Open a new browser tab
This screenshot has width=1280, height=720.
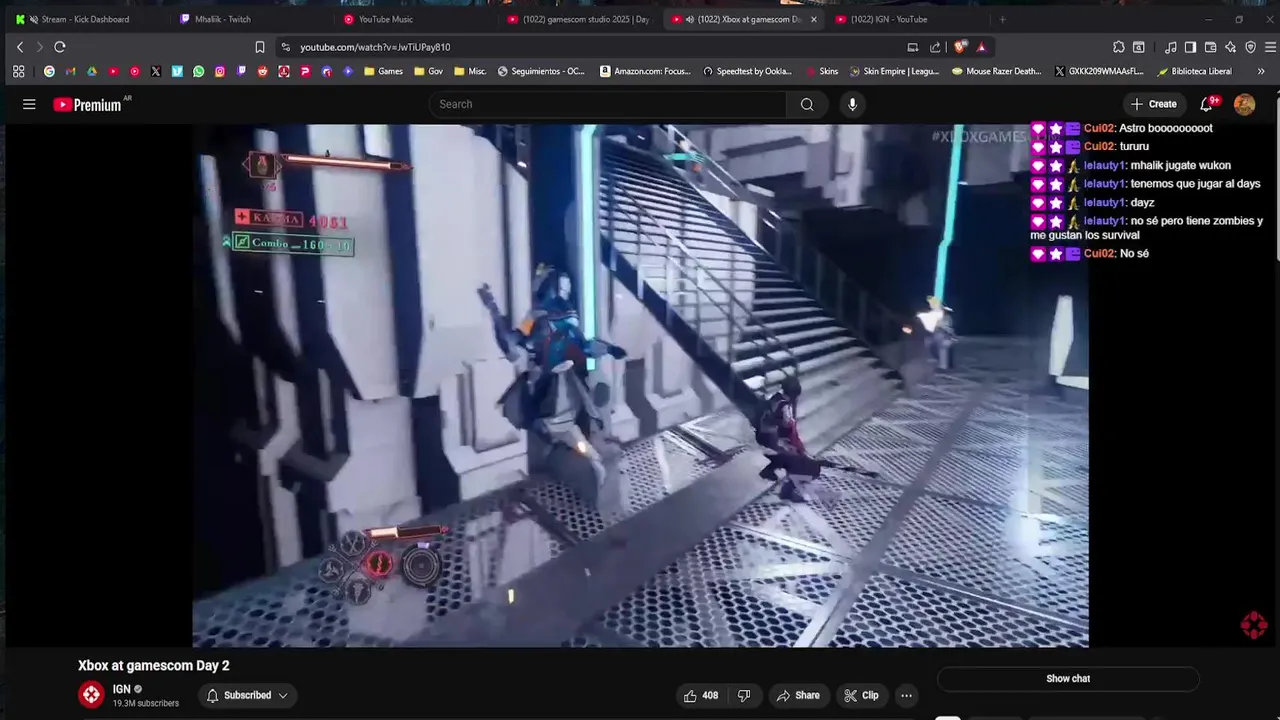pos(1002,19)
